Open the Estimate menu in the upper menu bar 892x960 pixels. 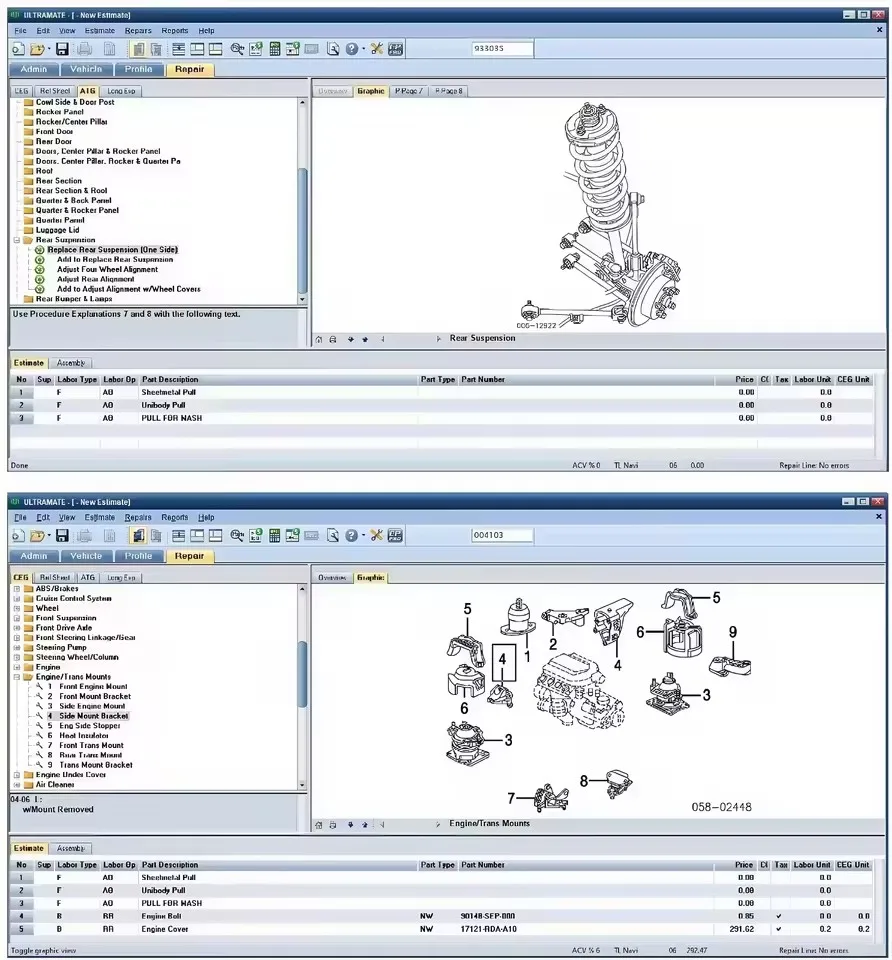100,31
